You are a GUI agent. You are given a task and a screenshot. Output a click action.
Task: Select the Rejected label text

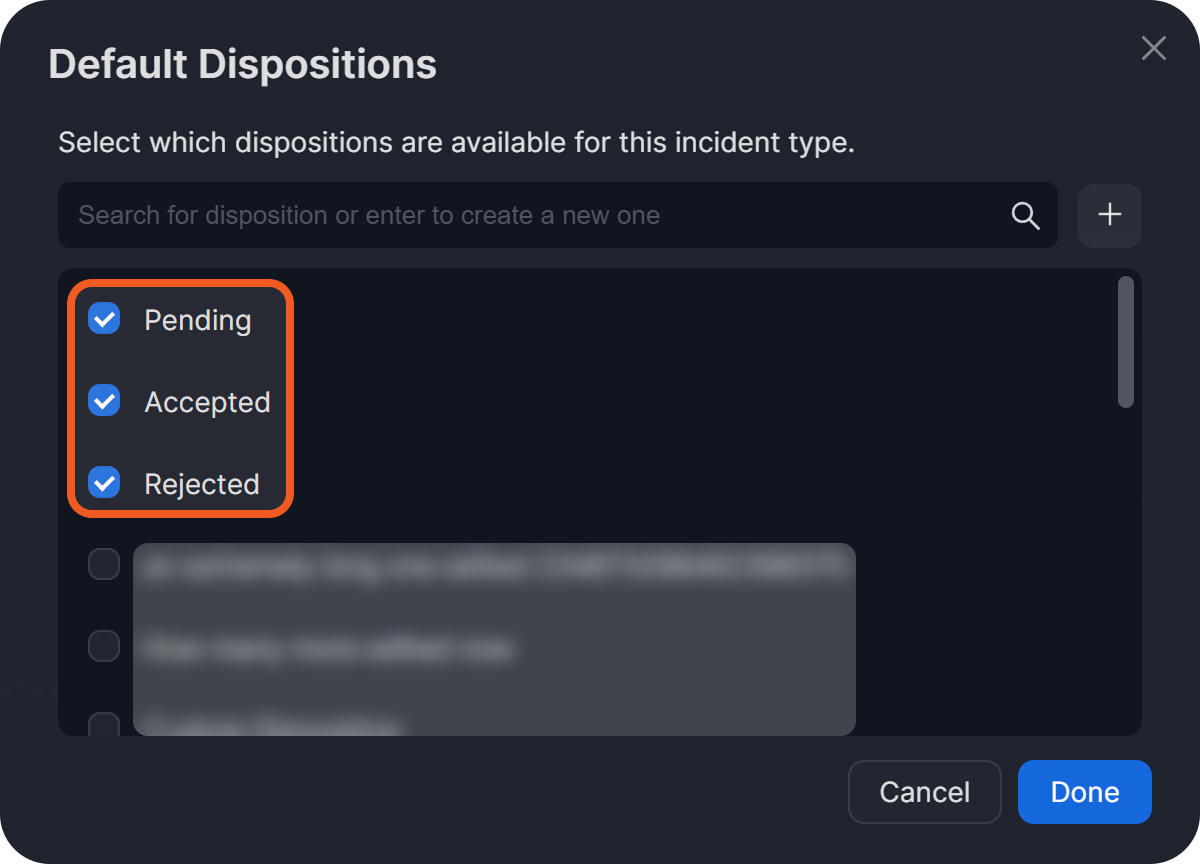click(202, 484)
